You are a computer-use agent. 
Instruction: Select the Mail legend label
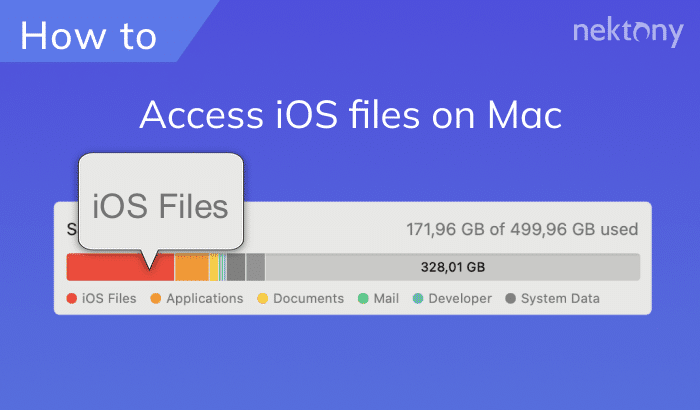click(388, 298)
